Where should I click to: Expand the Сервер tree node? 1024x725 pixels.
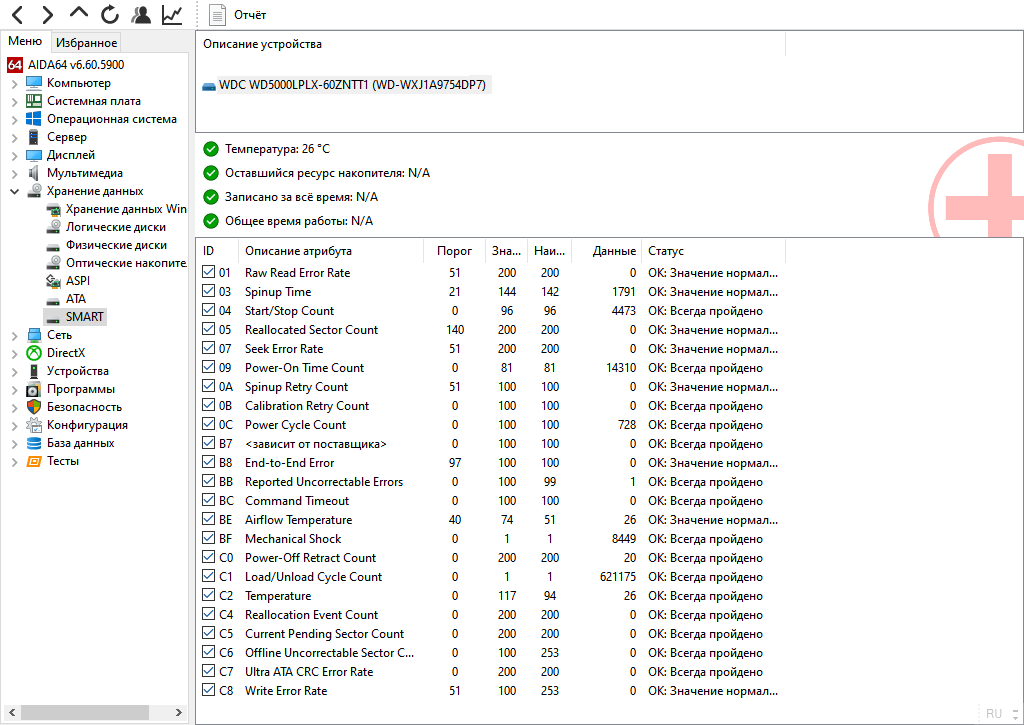[x=14, y=138]
